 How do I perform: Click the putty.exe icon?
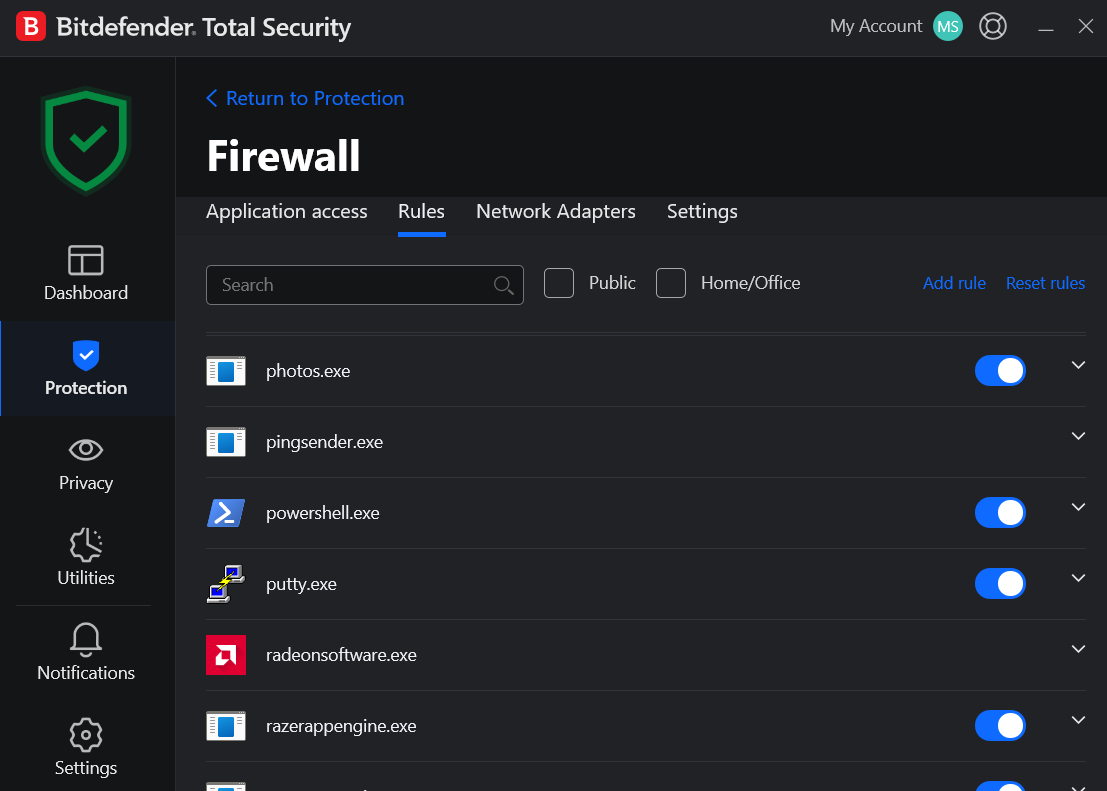(226, 584)
